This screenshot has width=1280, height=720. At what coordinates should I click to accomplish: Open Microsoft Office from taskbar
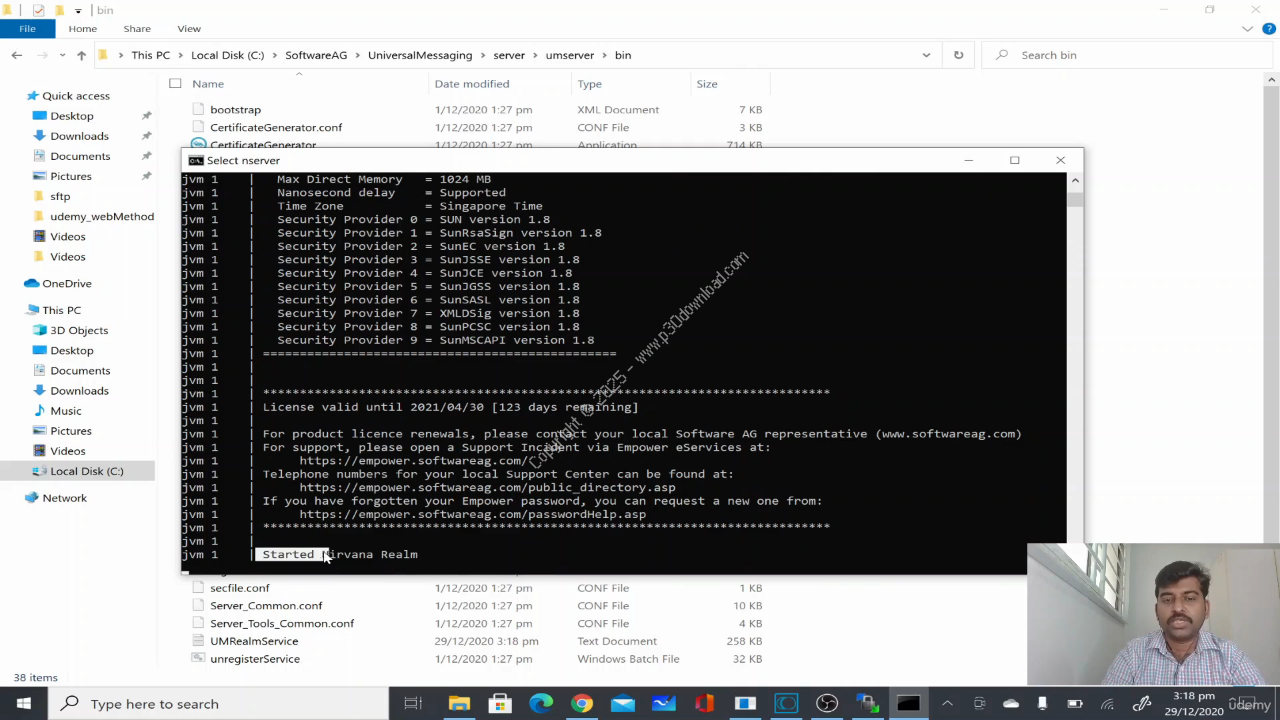[704, 704]
